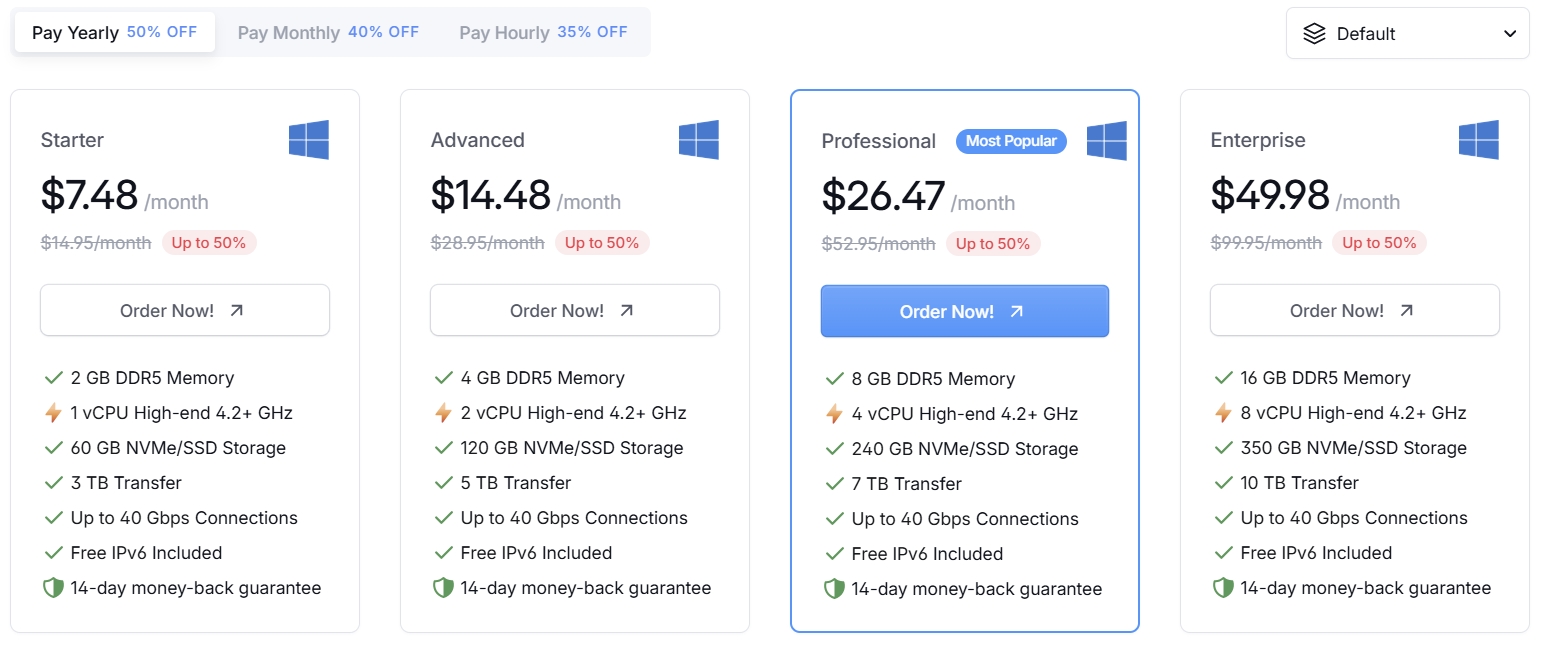1548x646 pixels.
Task: Click the Windows logo on Advanced plan
Action: pyautogui.click(x=699, y=140)
